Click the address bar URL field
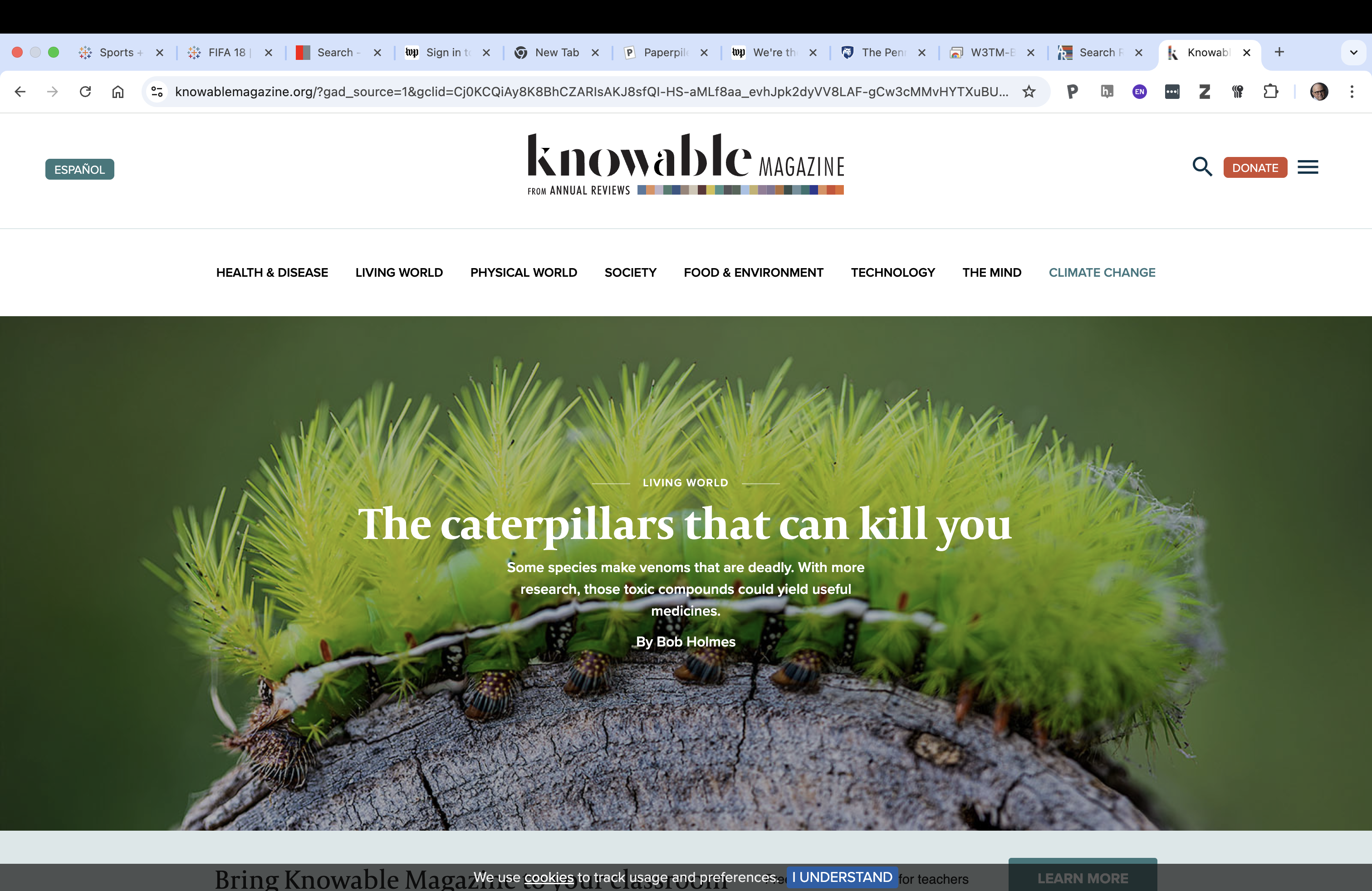This screenshot has width=1372, height=891. (591, 92)
